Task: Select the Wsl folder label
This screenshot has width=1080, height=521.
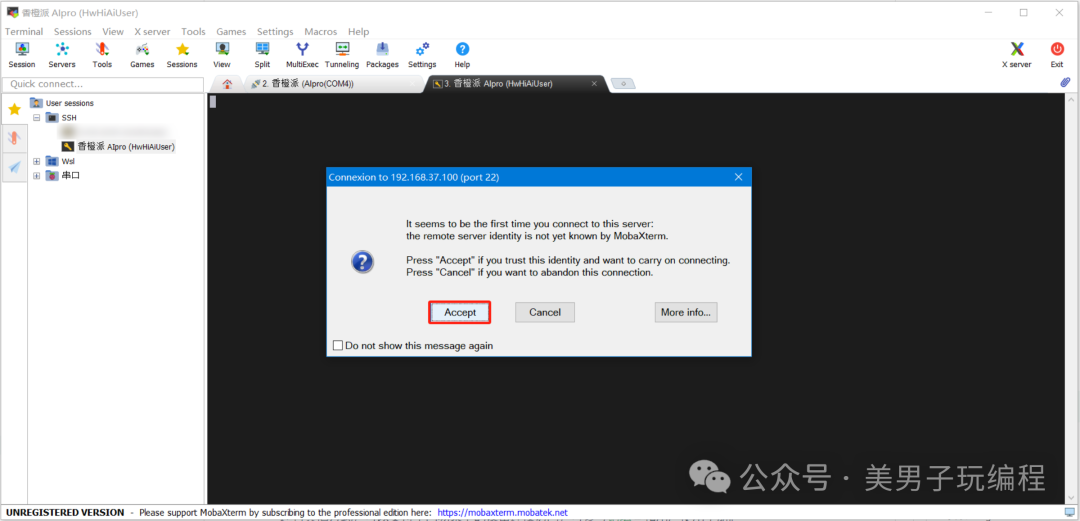Action: pyautogui.click(x=68, y=161)
